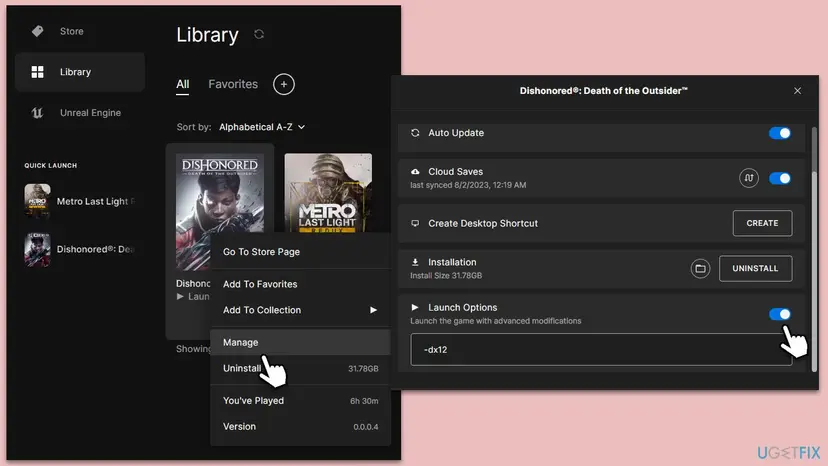Click the Installation download icon
Image resolution: width=828 pixels, height=466 pixels.
coord(415,262)
